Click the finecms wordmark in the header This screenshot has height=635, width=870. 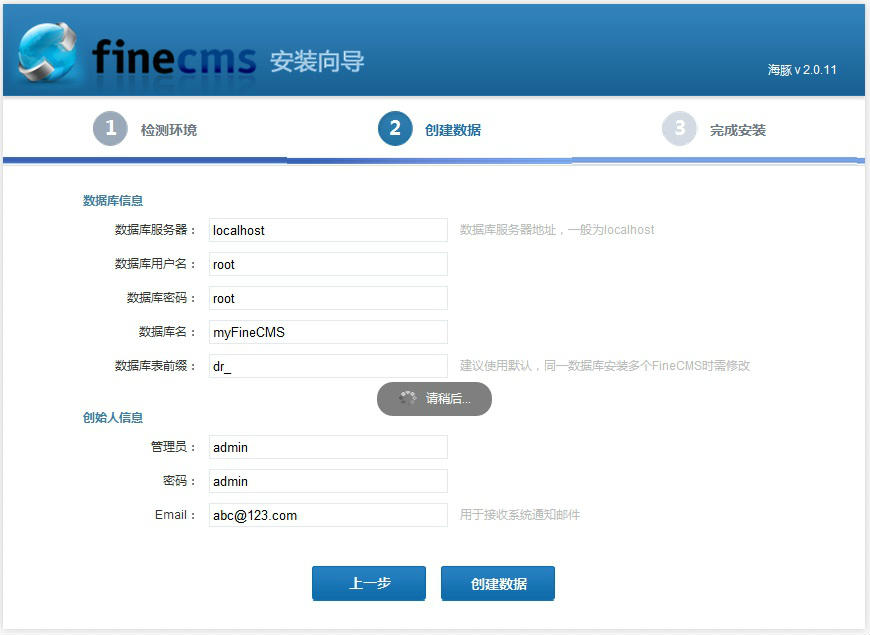pyautogui.click(x=174, y=57)
